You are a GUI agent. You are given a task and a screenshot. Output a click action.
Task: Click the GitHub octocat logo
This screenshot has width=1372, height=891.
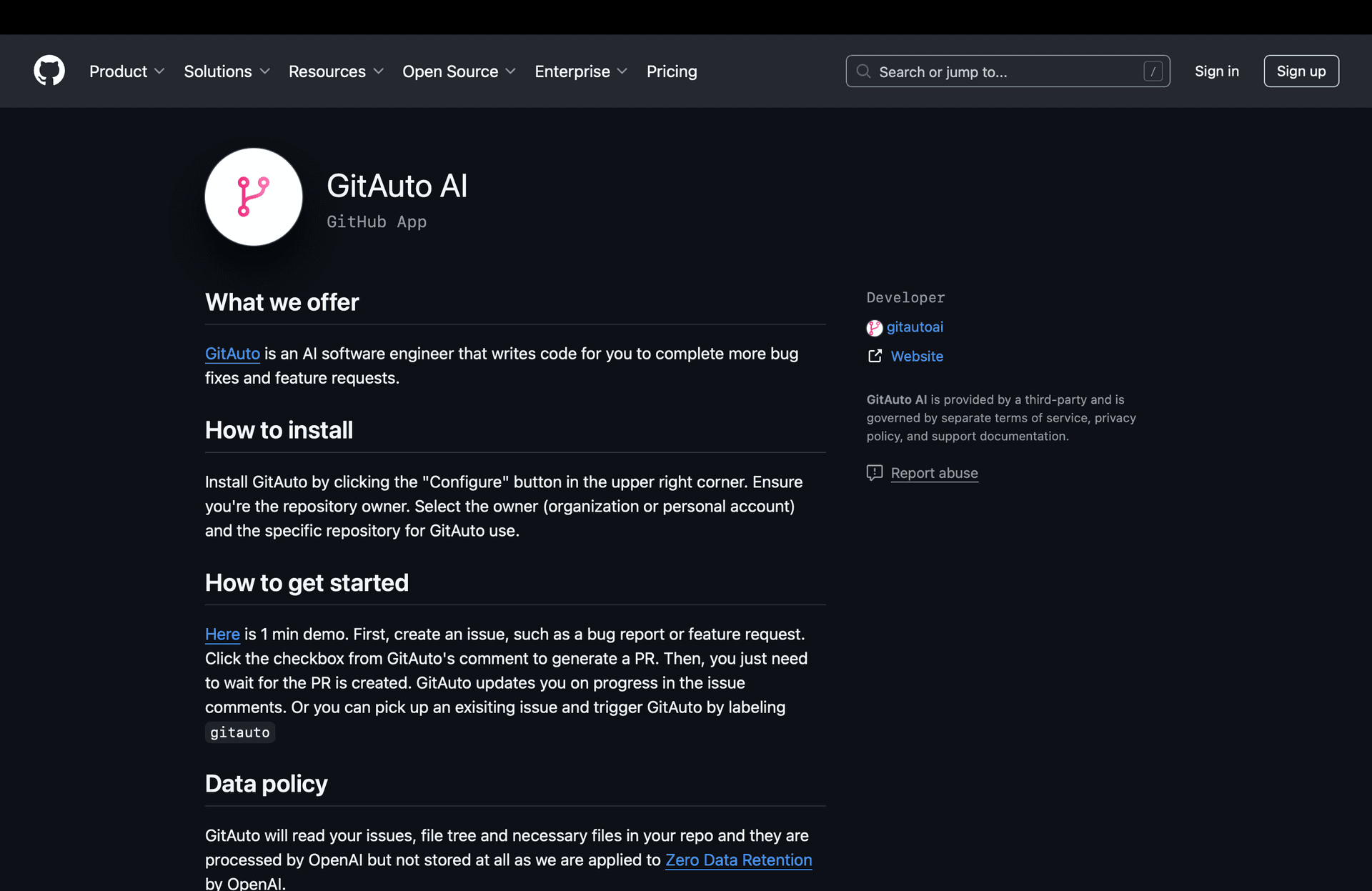click(49, 71)
